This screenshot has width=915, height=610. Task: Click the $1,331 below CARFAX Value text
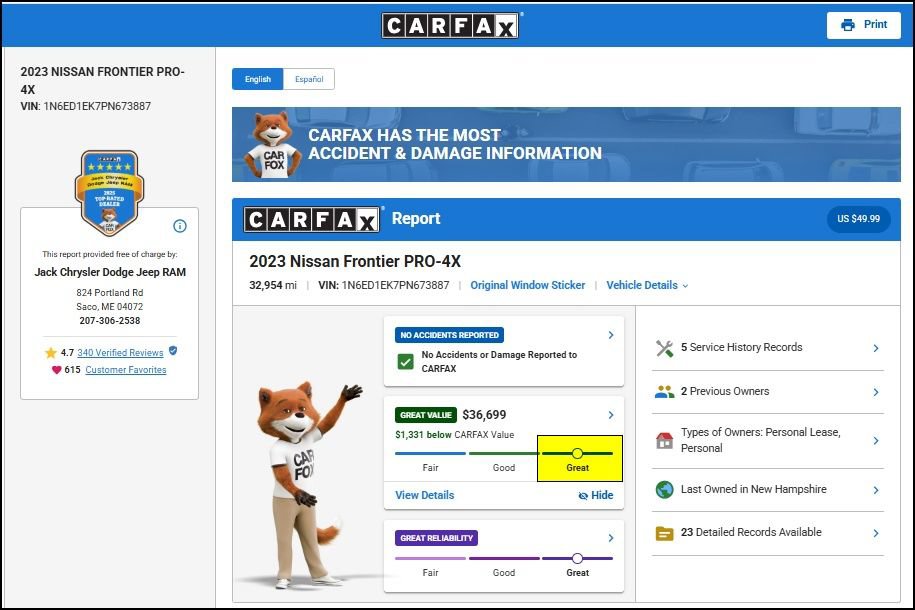pyautogui.click(x=455, y=435)
